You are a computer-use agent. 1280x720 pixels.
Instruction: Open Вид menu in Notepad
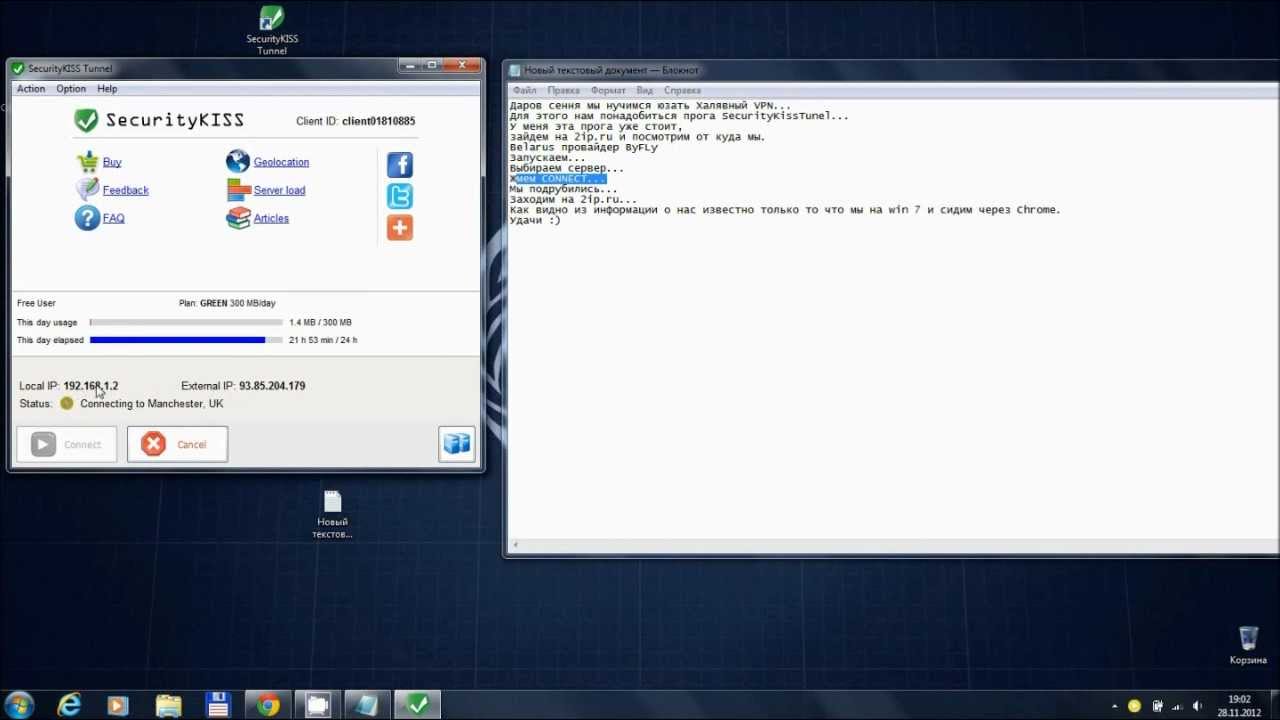click(x=645, y=90)
